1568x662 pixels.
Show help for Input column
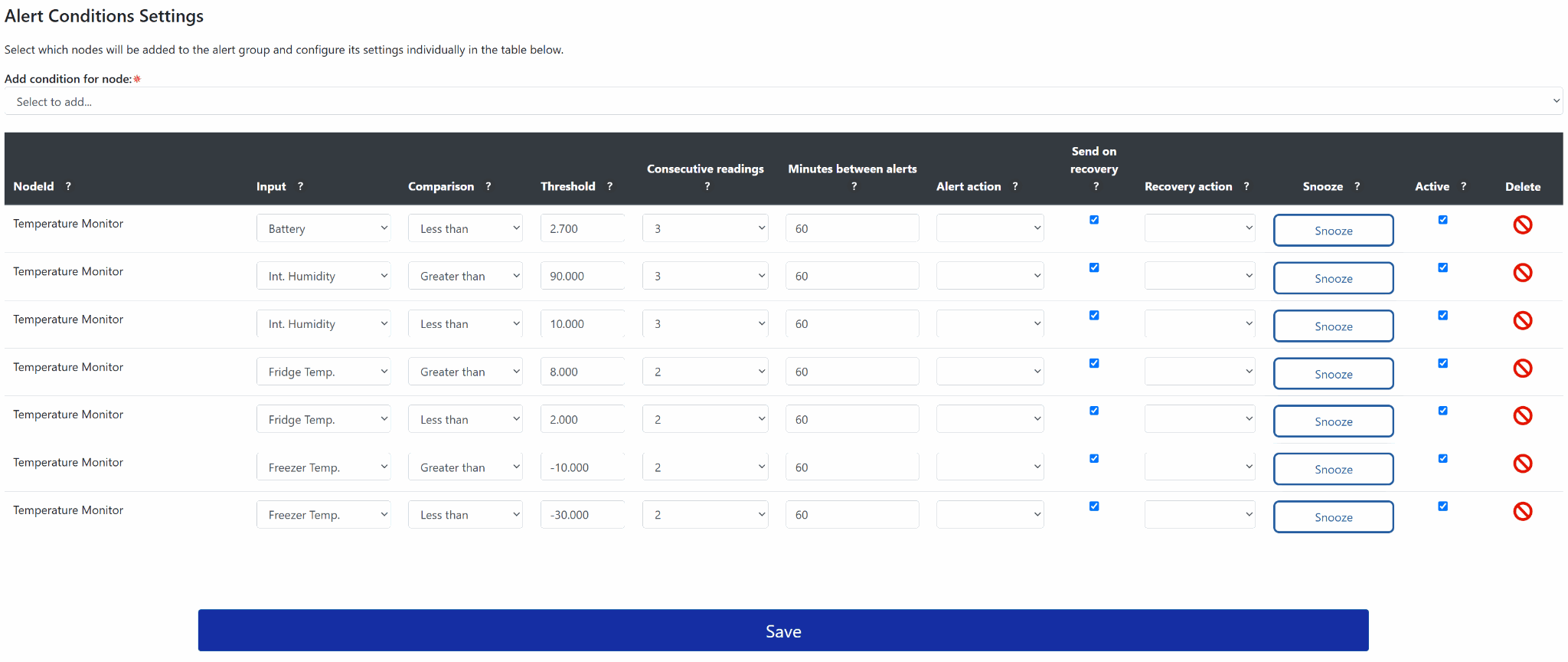pyautogui.click(x=300, y=186)
